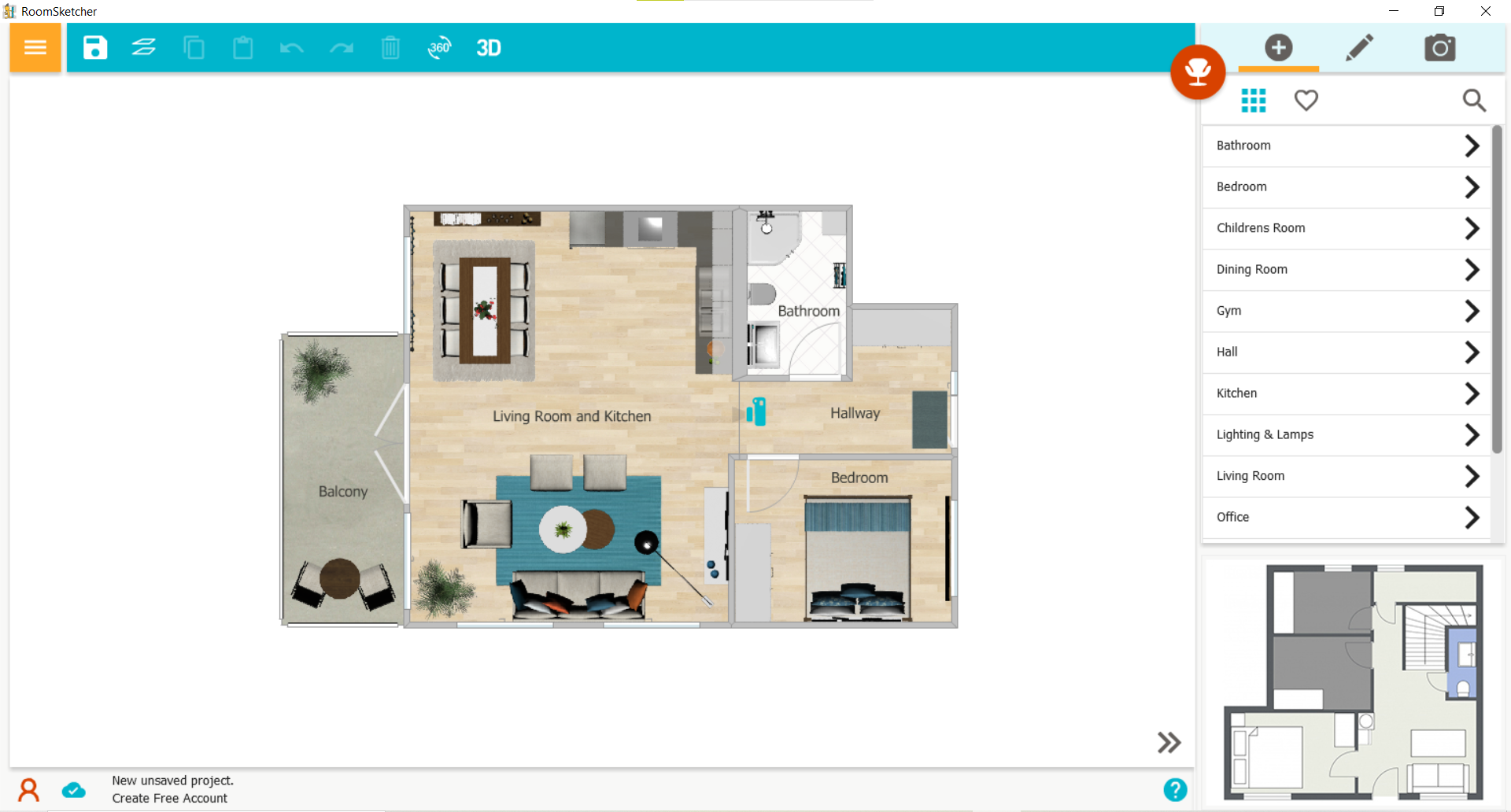Click the Living Room and Kitchen room label
Viewport: 1511px width, 812px height.
572,416
